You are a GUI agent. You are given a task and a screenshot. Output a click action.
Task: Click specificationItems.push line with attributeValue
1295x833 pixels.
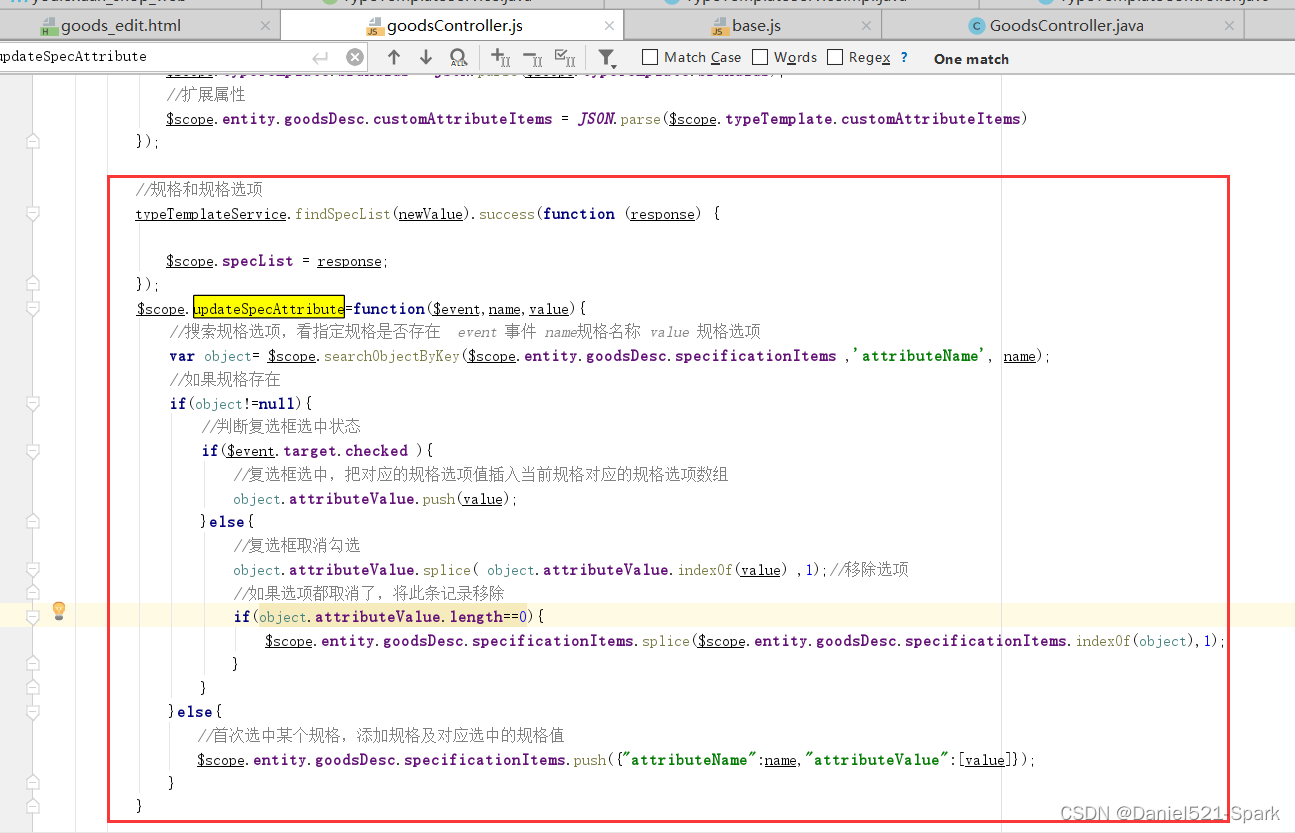616,760
